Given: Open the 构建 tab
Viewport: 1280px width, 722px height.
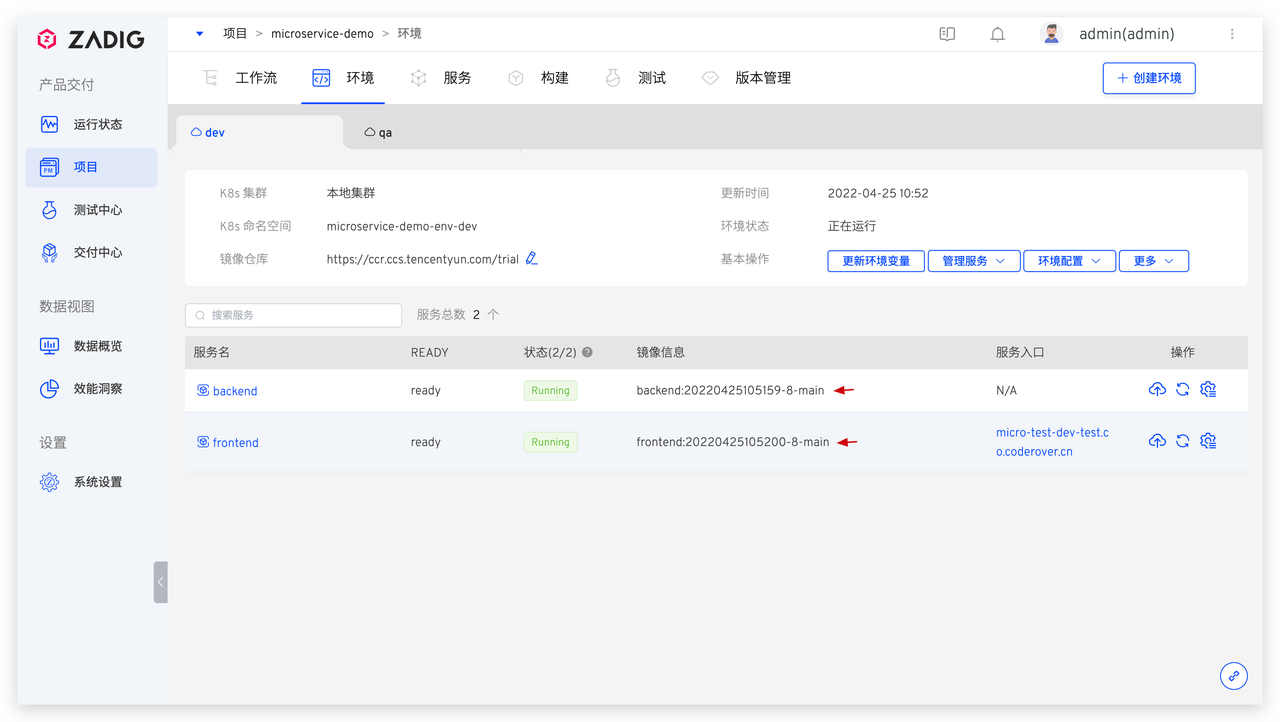Looking at the screenshot, I should pos(538,78).
